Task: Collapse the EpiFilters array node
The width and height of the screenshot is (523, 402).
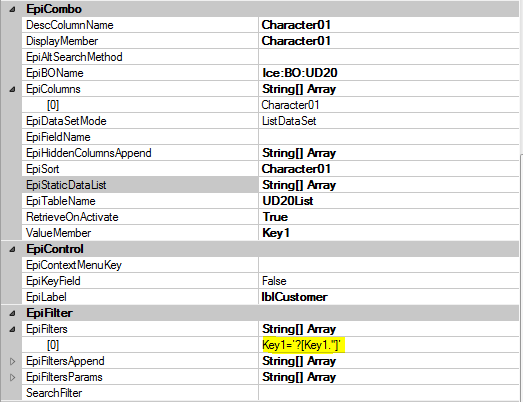Action: 12,329
